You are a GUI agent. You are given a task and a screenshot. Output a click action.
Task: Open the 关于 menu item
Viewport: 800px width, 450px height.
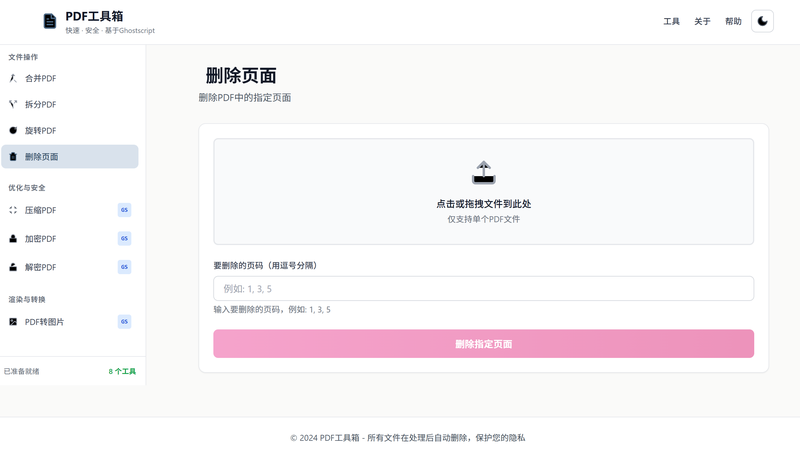(x=702, y=21)
